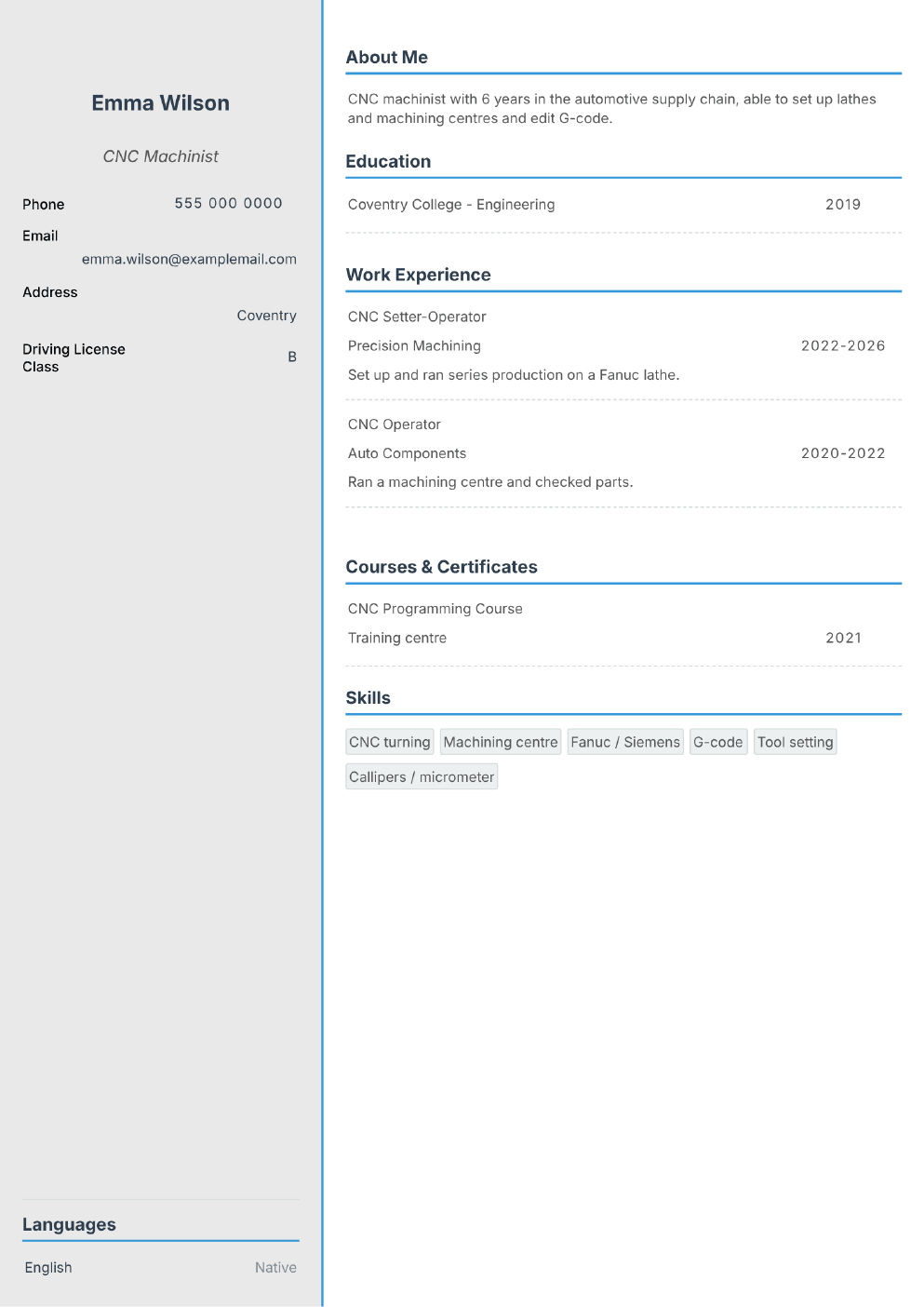Click the education year 2019

coord(843,205)
